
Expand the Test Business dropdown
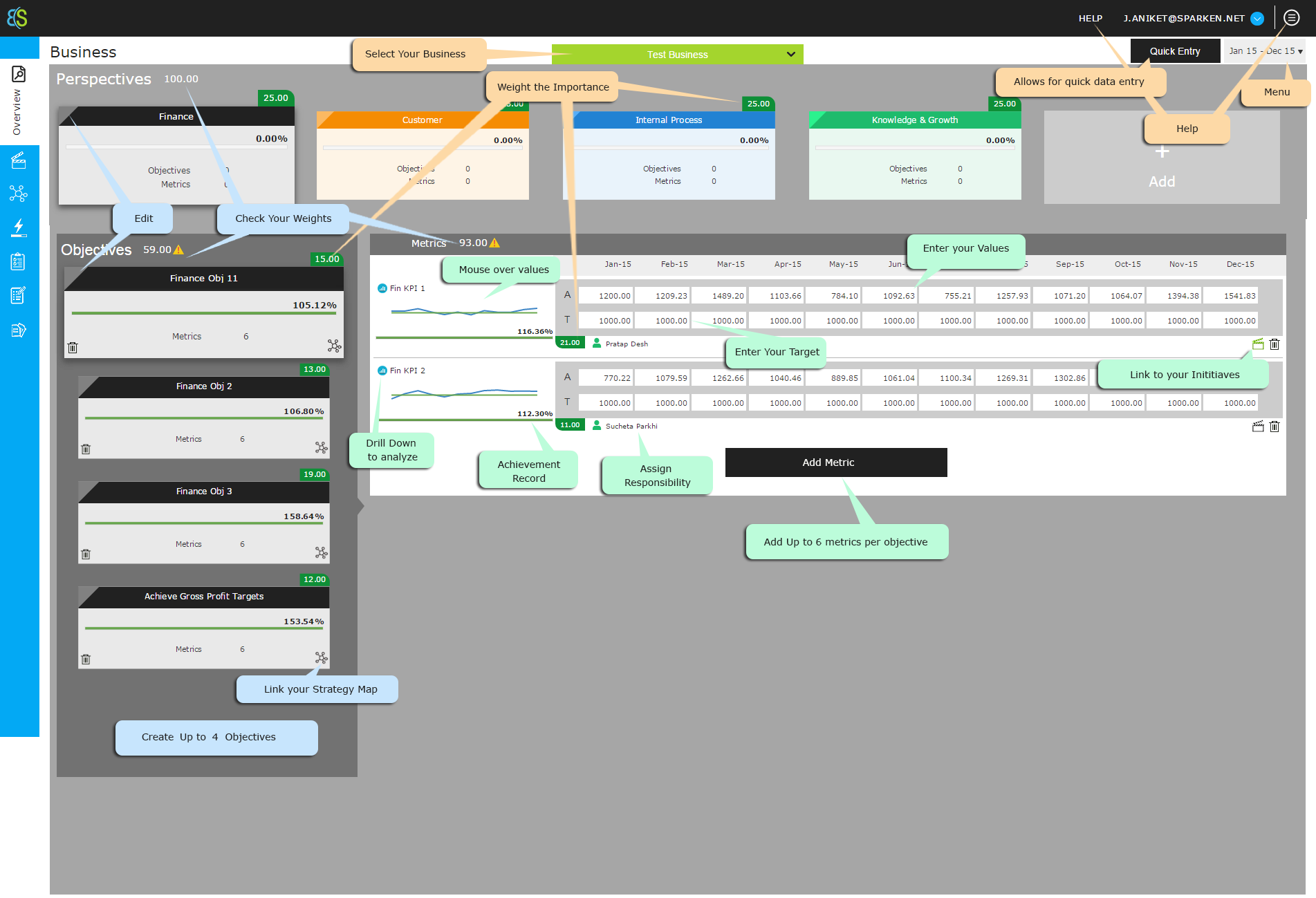click(x=790, y=55)
